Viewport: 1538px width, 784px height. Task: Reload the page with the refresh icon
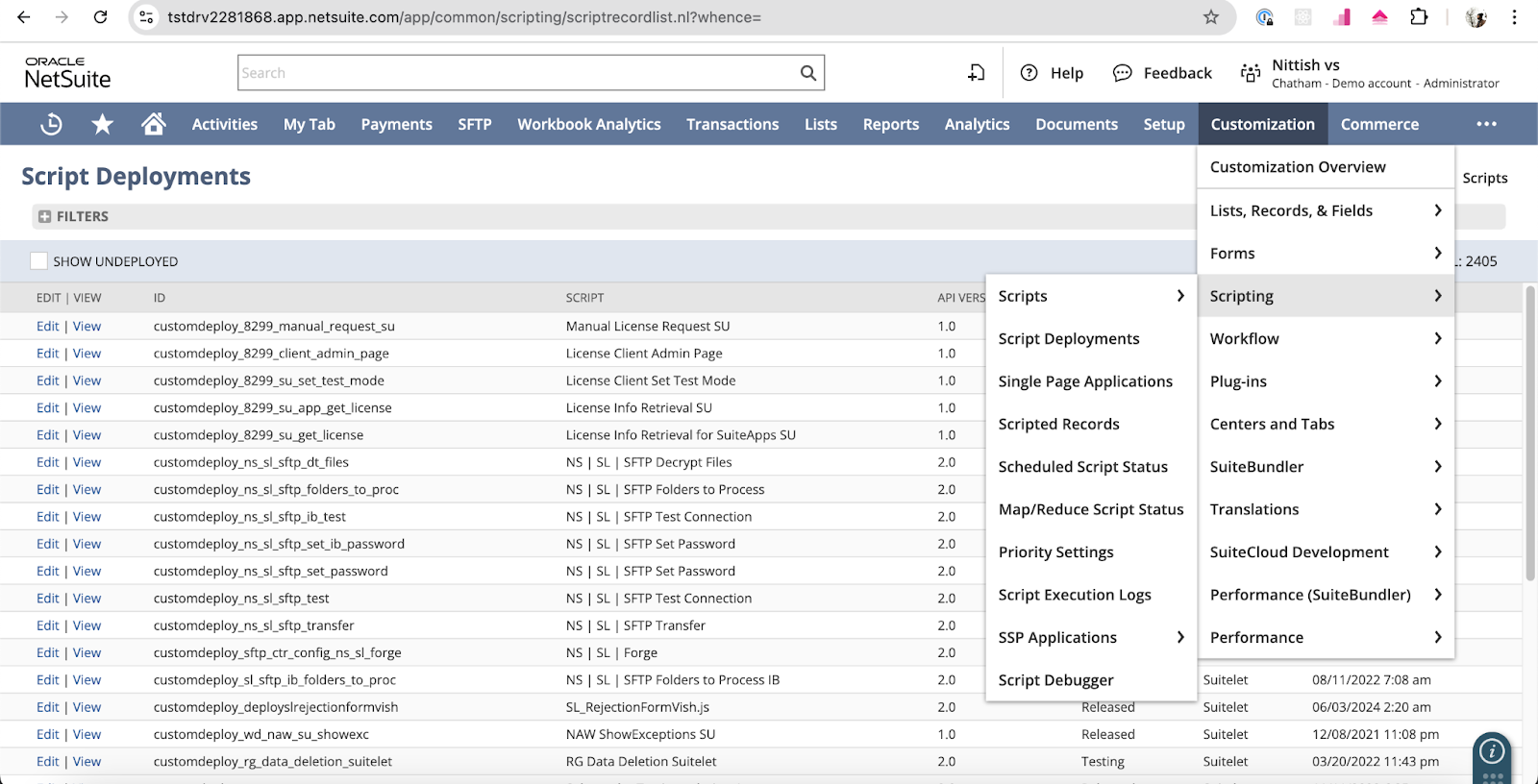tap(100, 17)
